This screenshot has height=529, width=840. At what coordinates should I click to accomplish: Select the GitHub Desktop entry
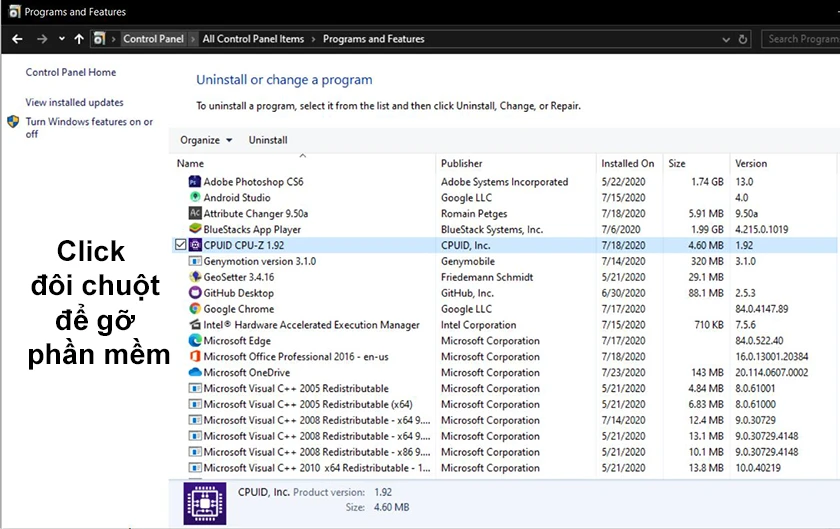[238, 293]
